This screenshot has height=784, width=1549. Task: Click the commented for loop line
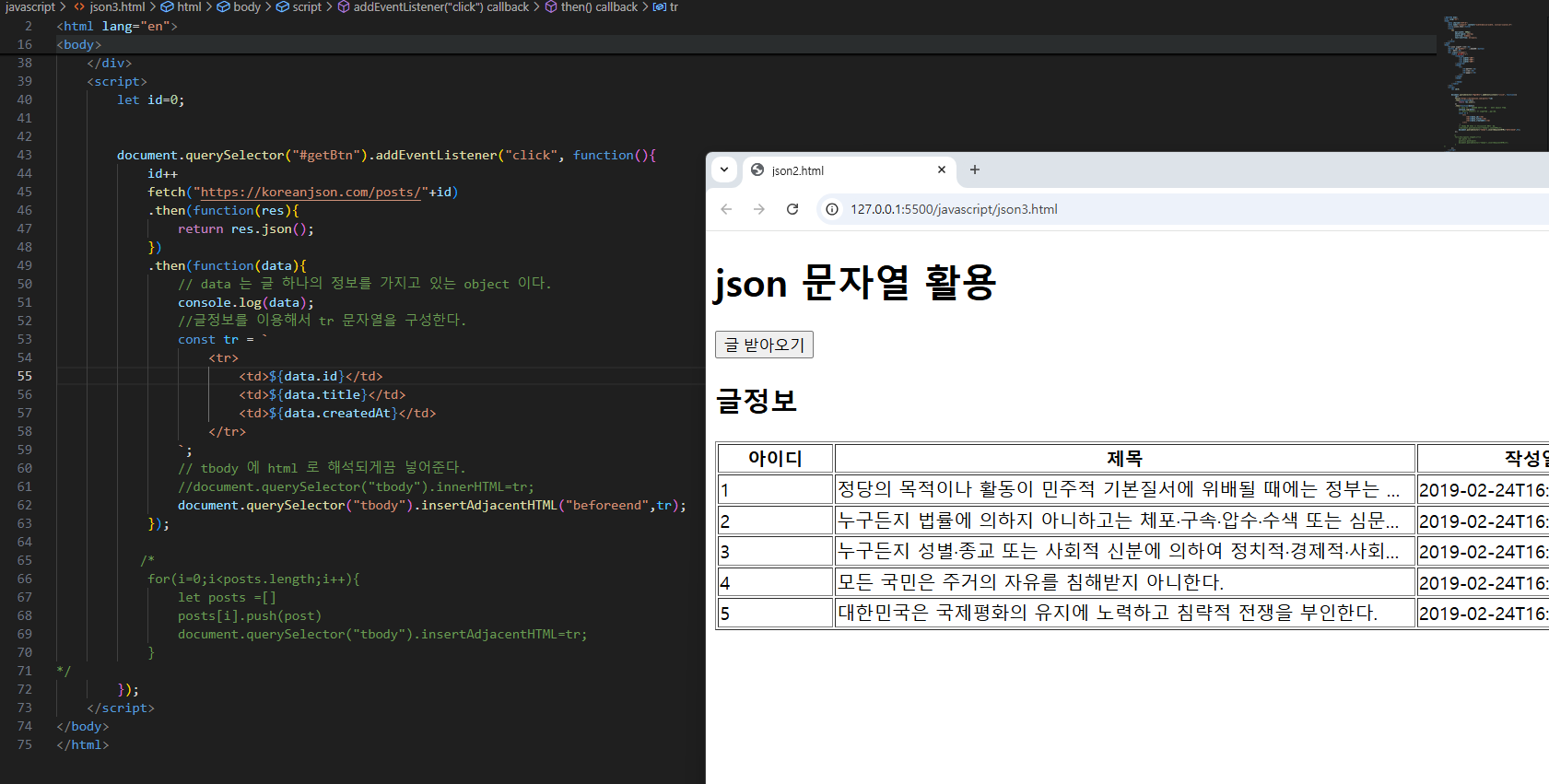pyautogui.click(x=253, y=579)
